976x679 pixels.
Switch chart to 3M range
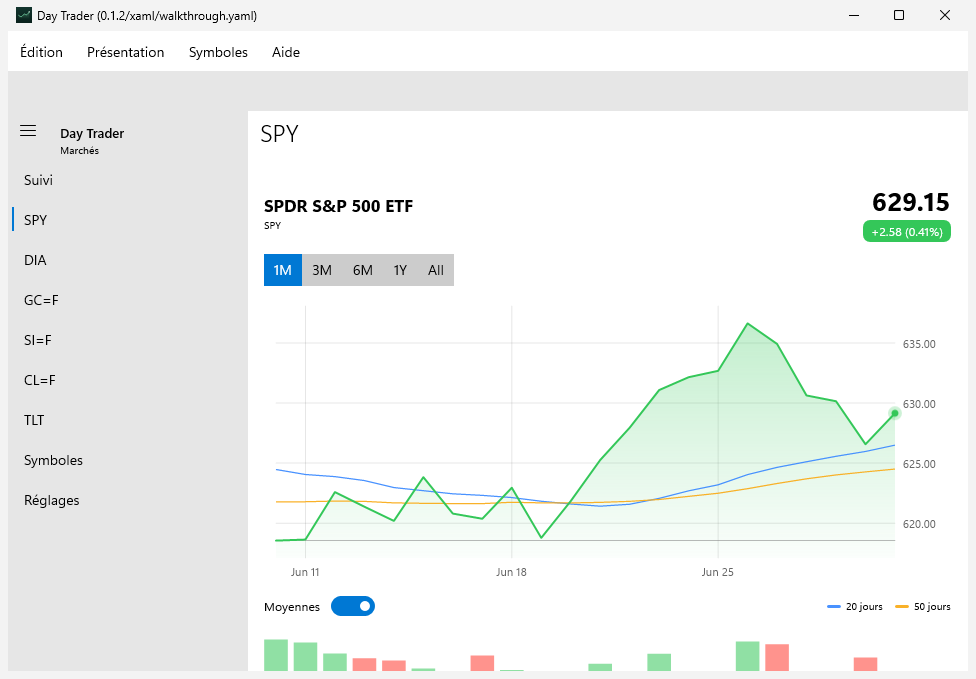pyautogui.click(x=322, y=270)
